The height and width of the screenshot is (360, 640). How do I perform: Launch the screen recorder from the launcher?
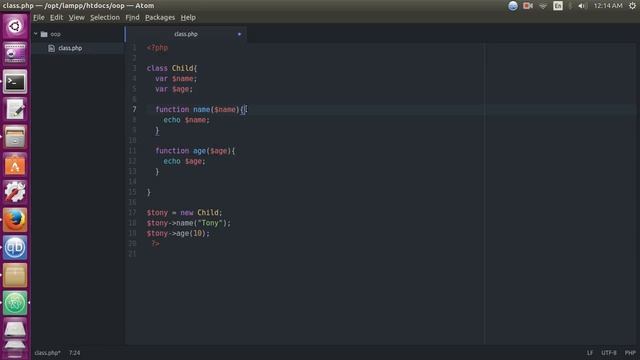point(15,54)
